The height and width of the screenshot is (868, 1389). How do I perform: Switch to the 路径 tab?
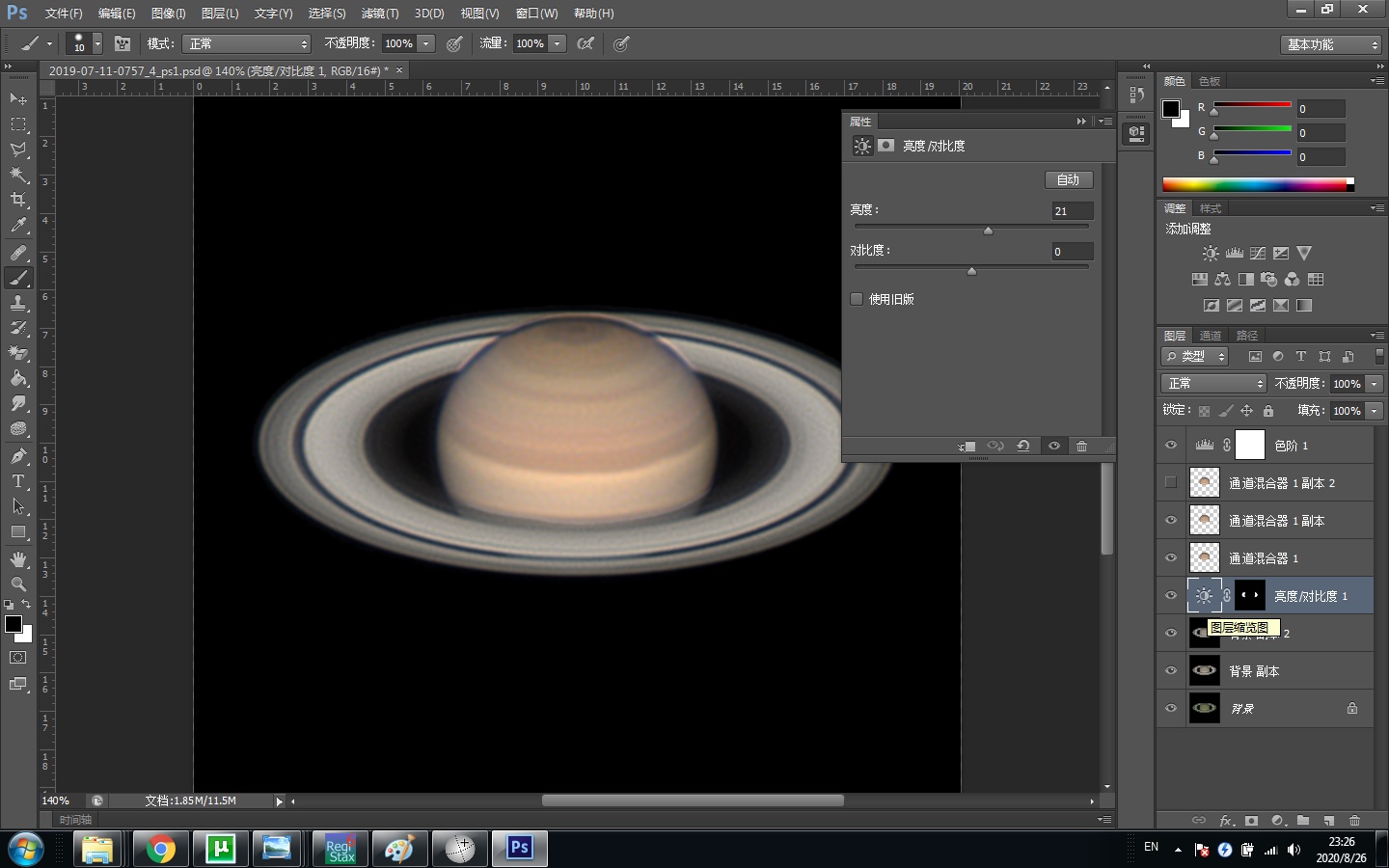point(1247,336)
